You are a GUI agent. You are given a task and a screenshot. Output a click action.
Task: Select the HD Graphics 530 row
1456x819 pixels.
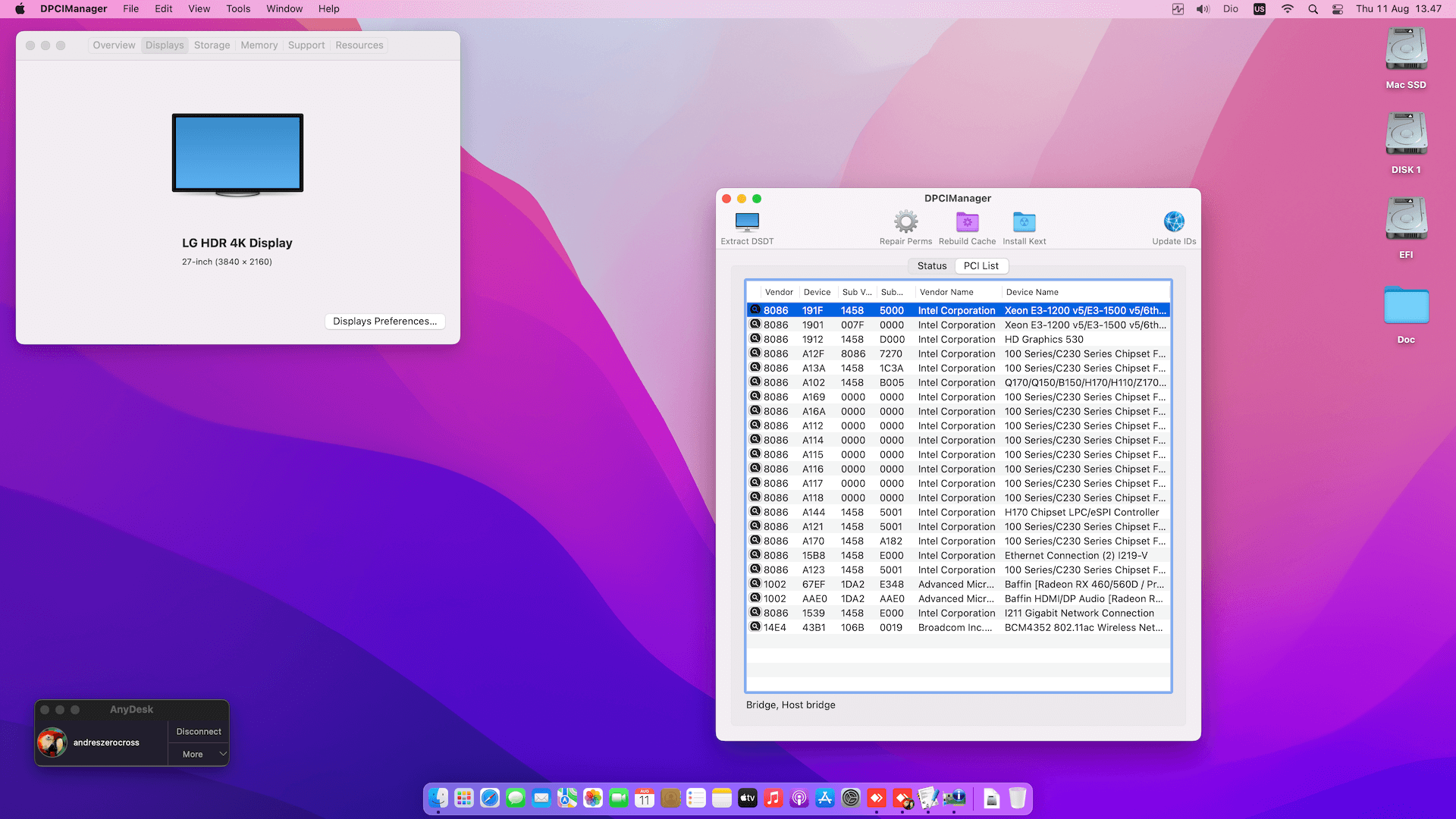(959, 340)
